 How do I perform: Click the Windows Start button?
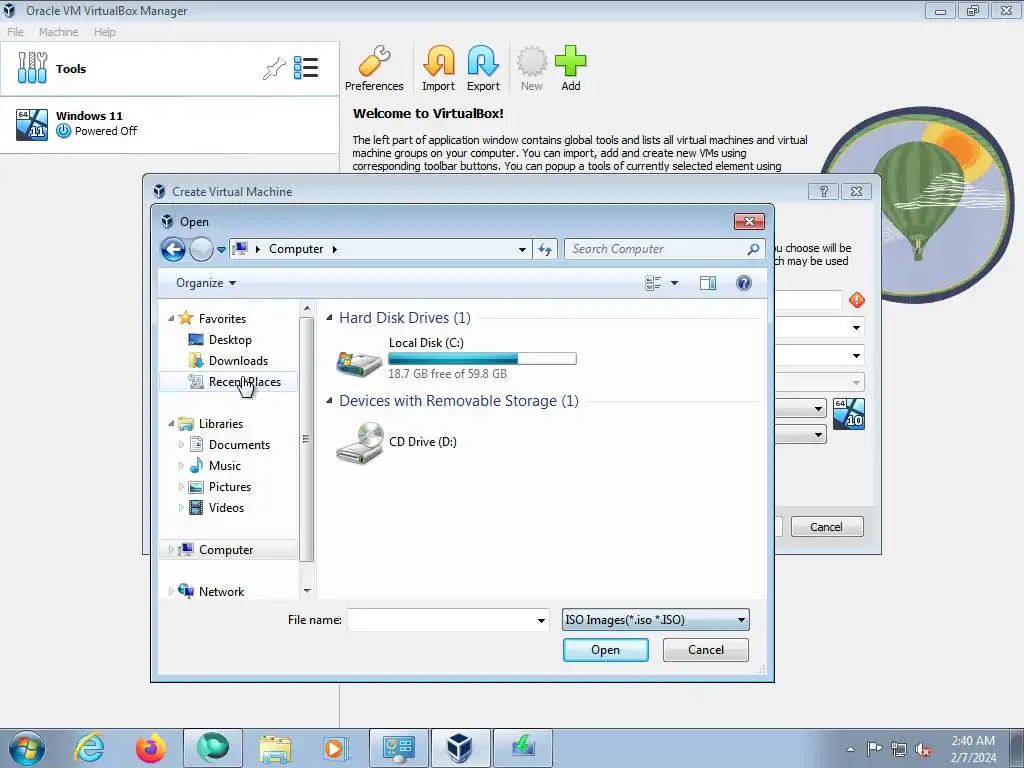[x=27, y=748]
